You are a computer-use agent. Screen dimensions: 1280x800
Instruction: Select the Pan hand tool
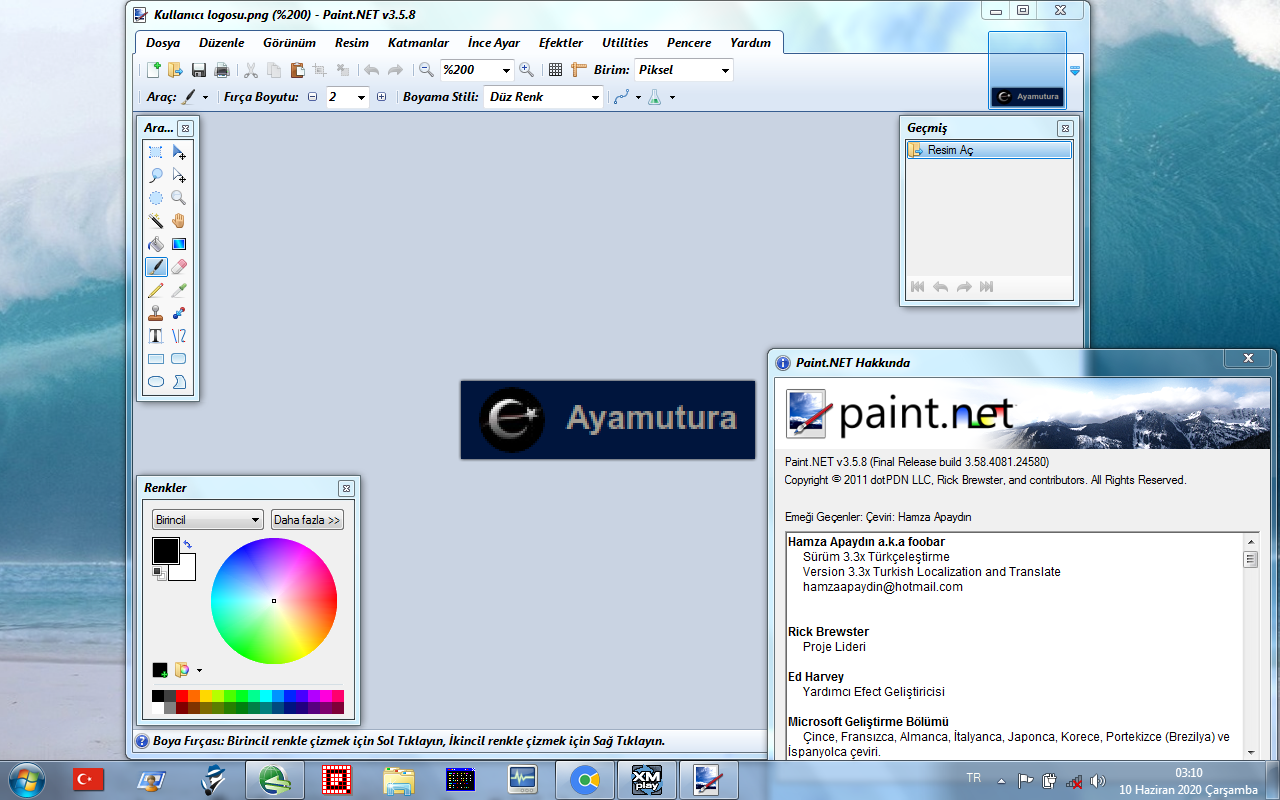point(179,221)
